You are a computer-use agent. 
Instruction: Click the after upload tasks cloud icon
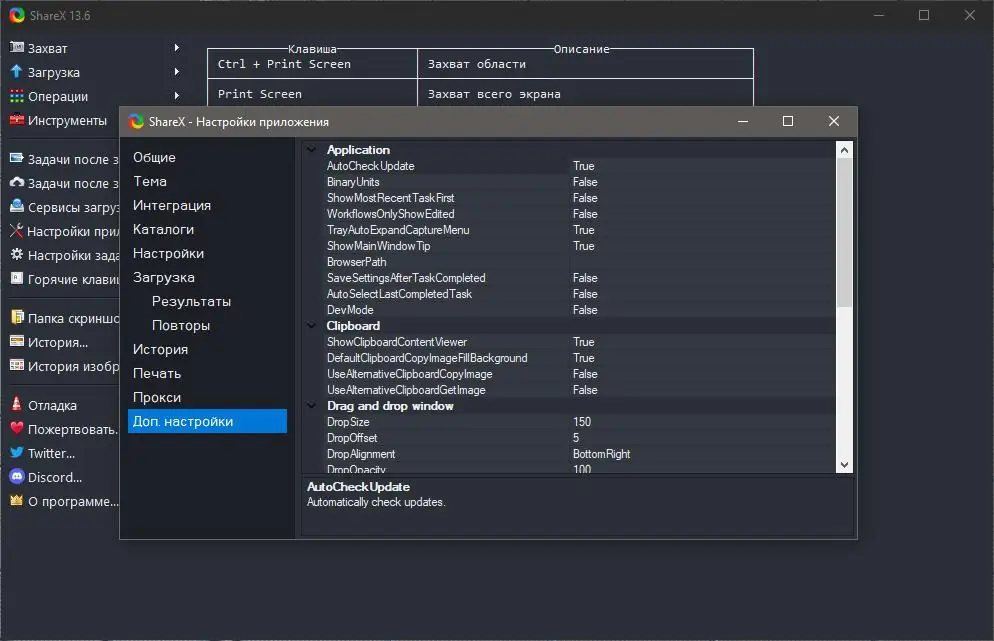pyautogui.click(x=16, y=183)
